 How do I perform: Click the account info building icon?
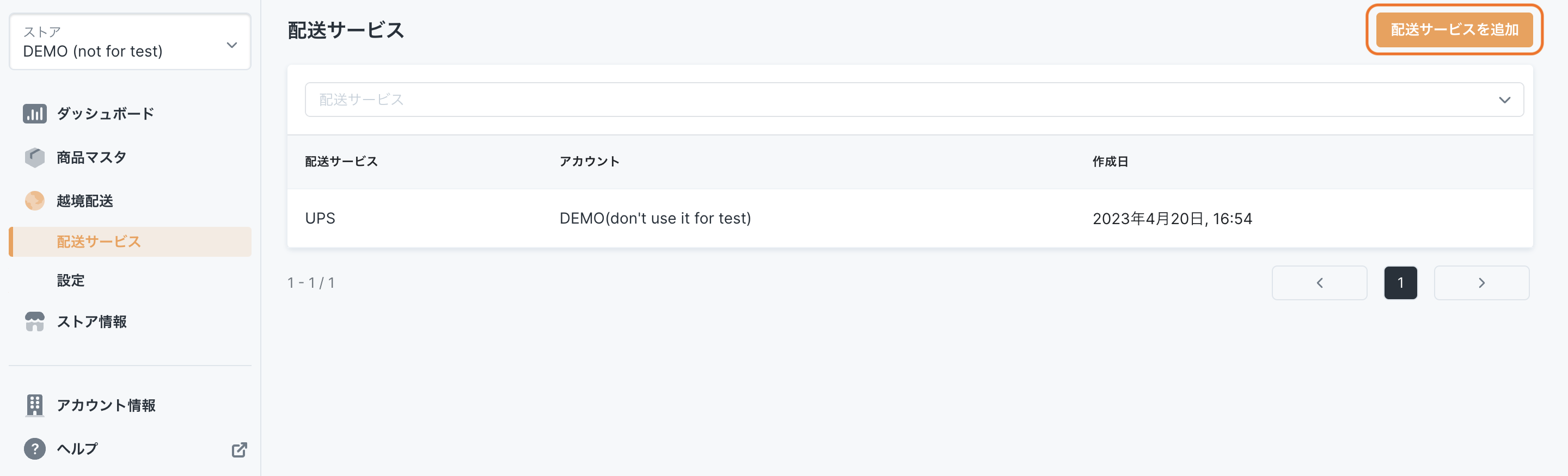35,405
